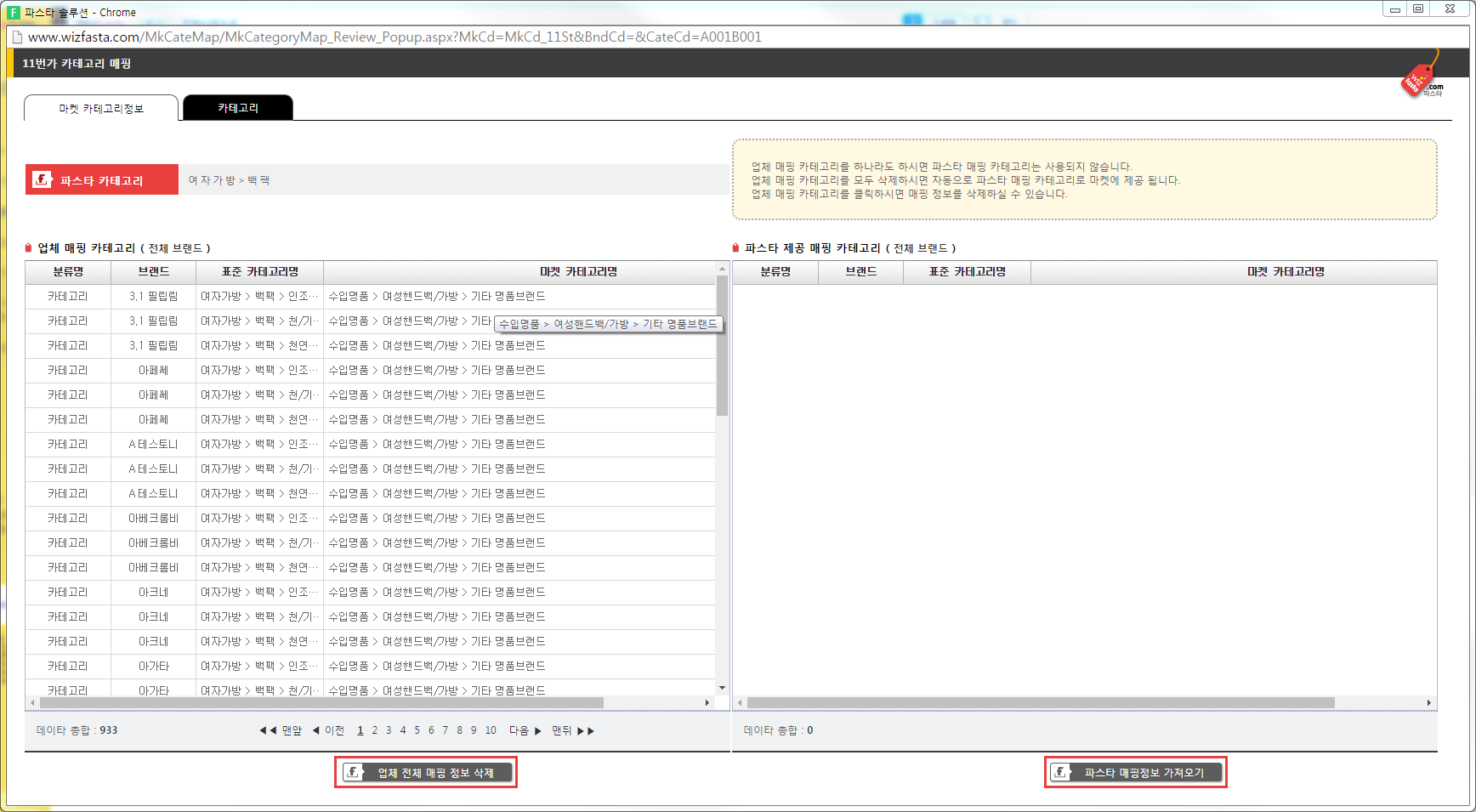The height and width of the screenshot is (812, 1476).
Task: Click the page icon in address bar
Action: pyautogui.click(x=16, y=37)
